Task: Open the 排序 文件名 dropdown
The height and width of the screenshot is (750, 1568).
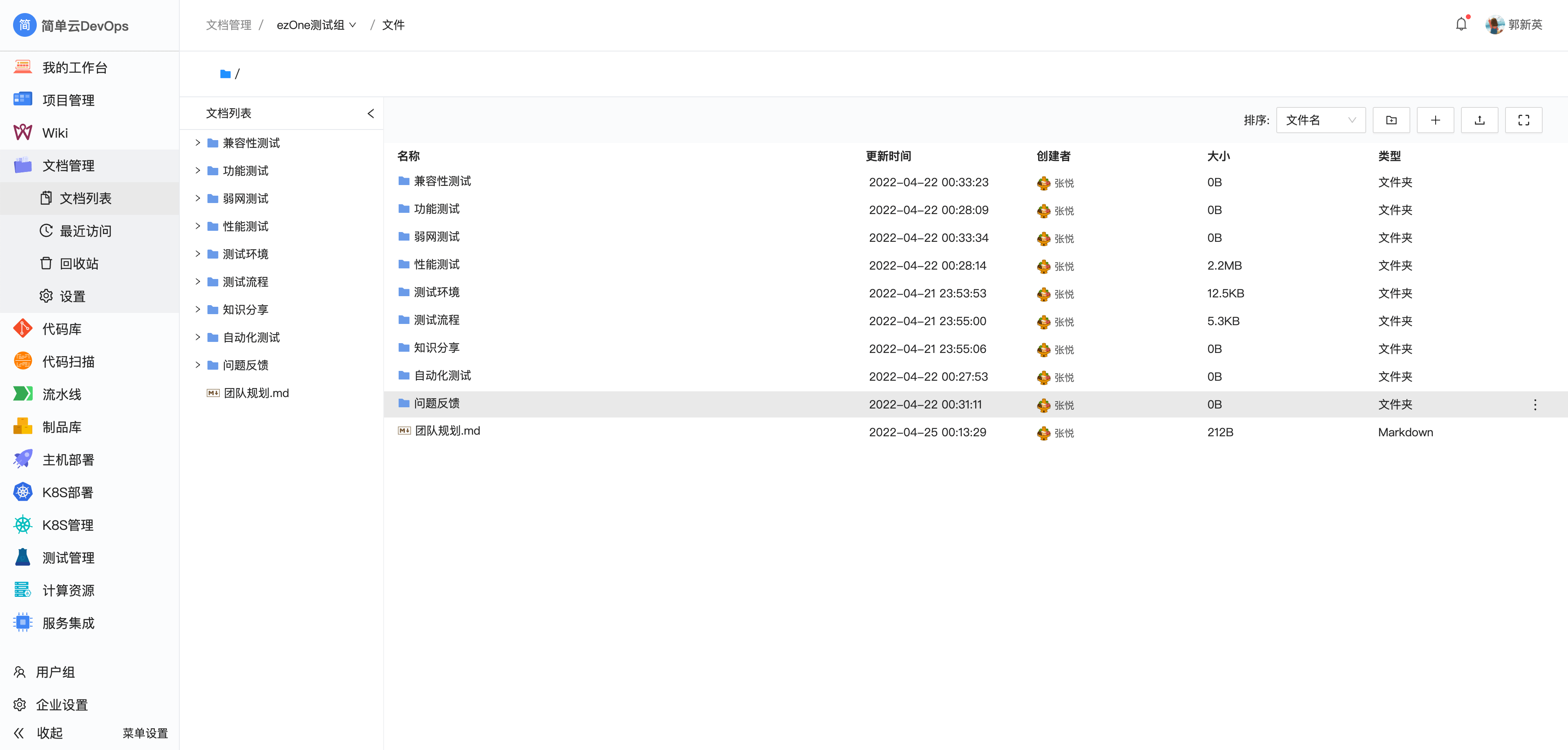Action: (1320, 120)
